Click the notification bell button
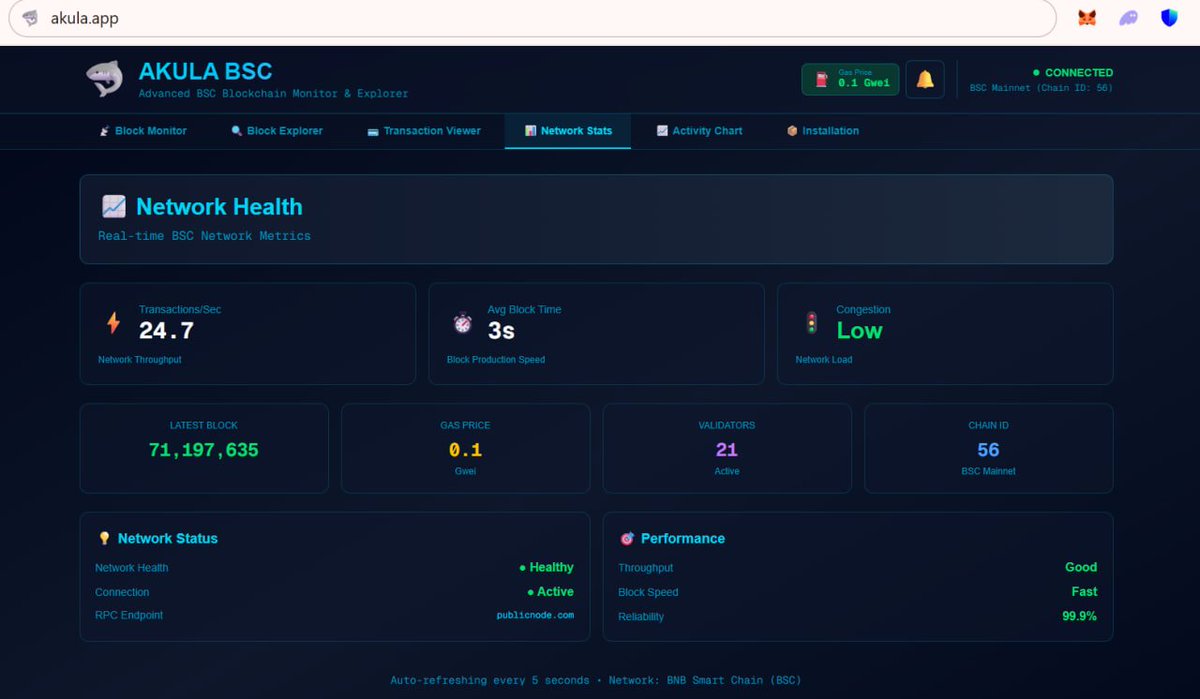Screen dimensions: 1200x699 tap(925, 80)
